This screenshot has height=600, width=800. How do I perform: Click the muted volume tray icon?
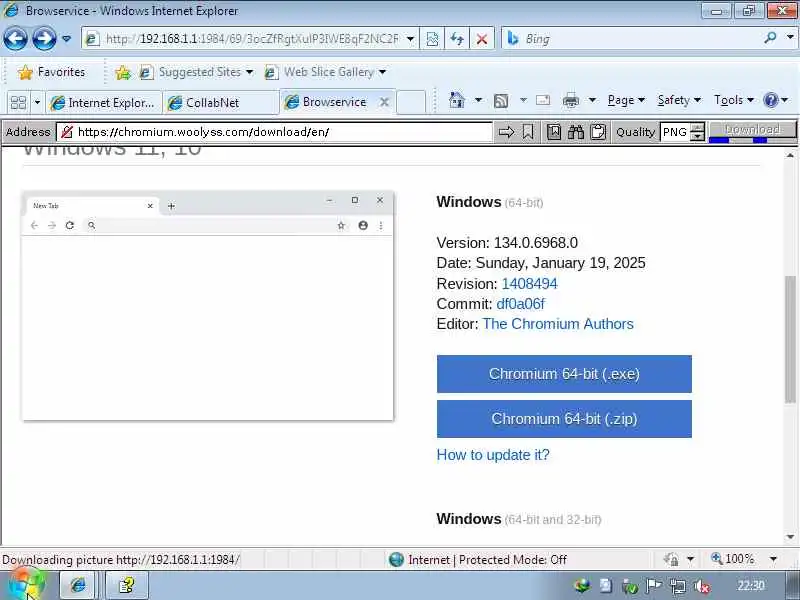tap(702, 586)
